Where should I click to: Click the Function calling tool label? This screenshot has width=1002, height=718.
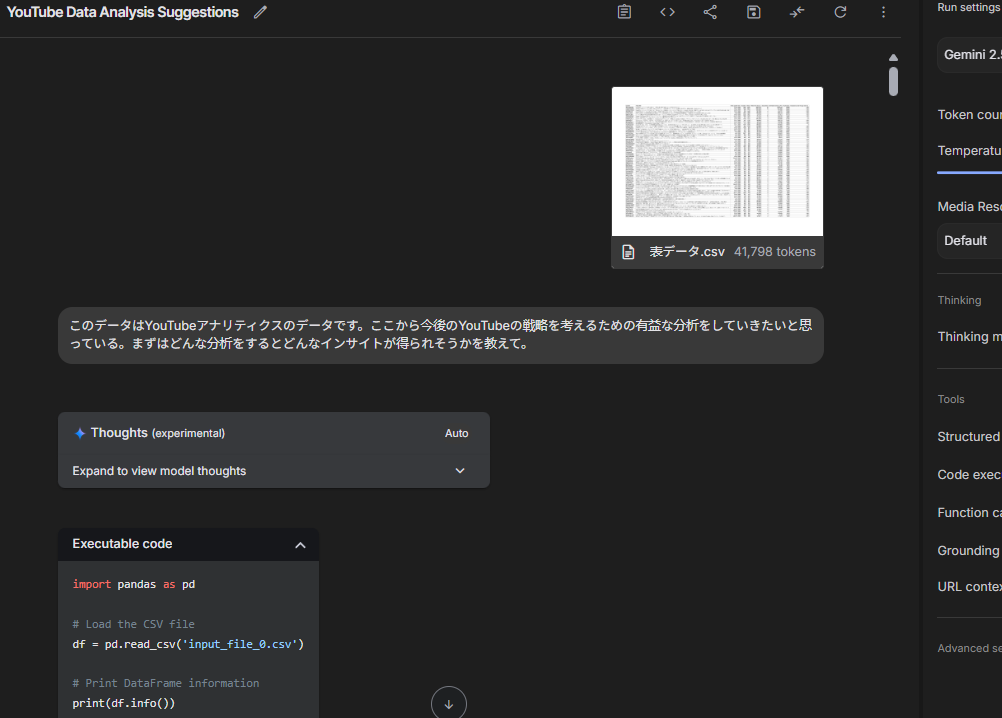969,512
